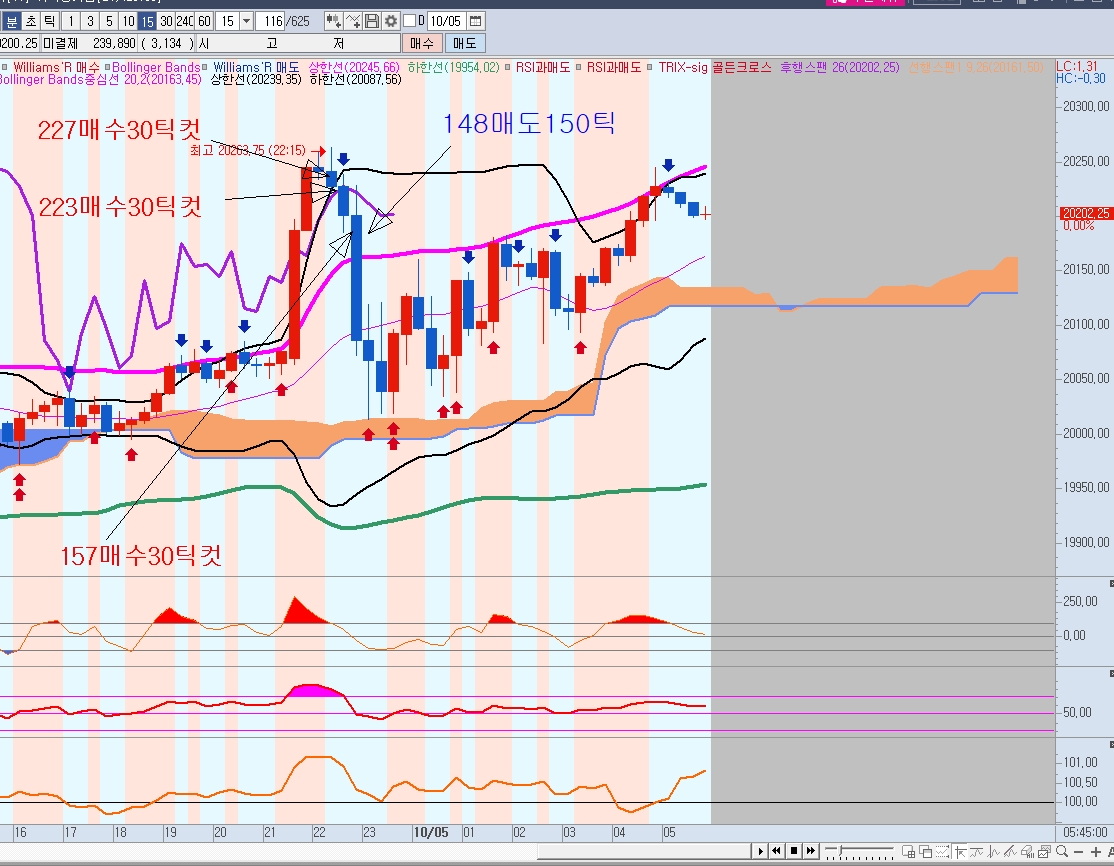The image size is (1114, 866).
Task: Switch to the 초 (second) chart tab
Action: [31, 21]
